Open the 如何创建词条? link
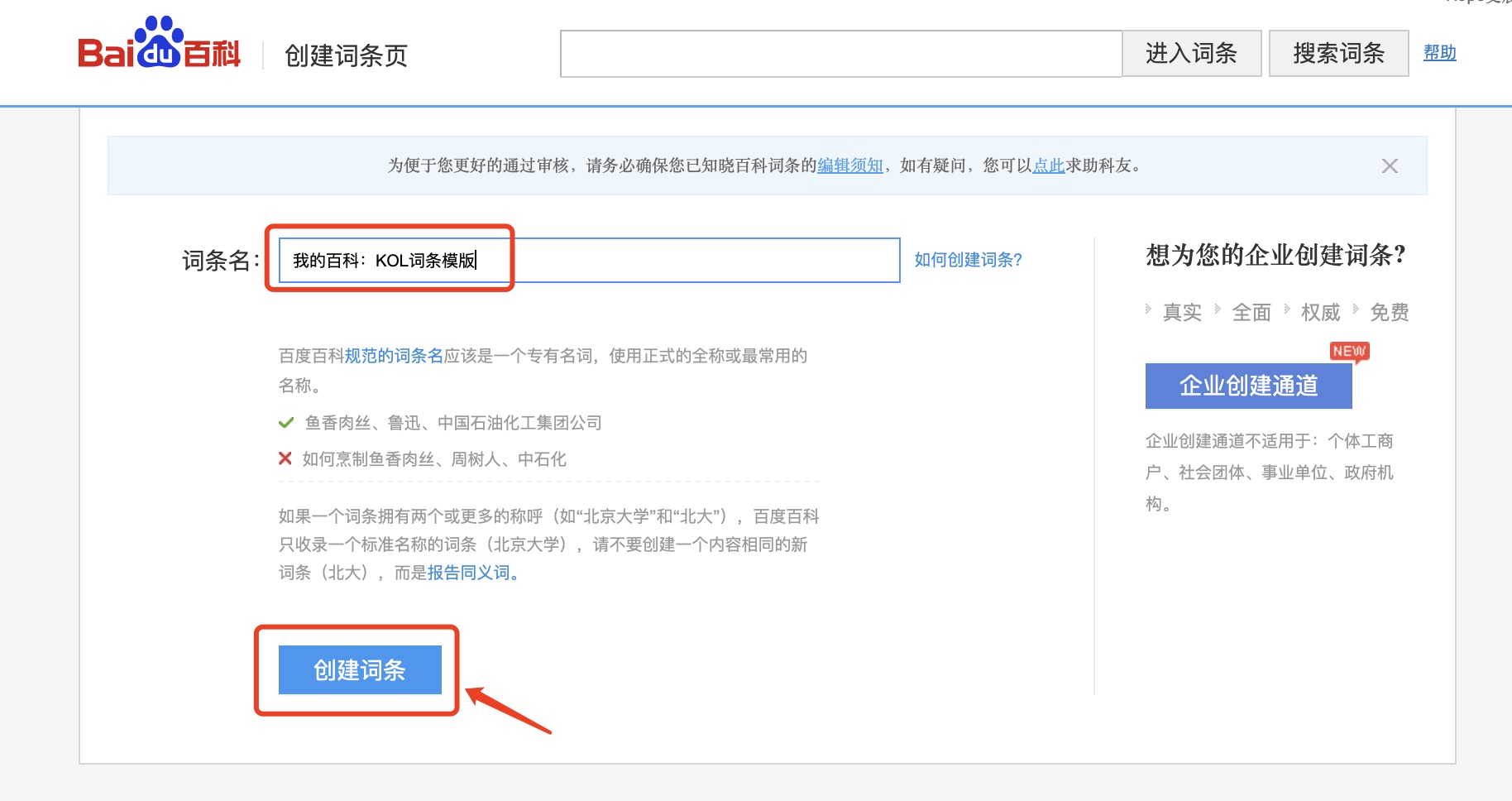The width and height of the screenshot is (1512, 801). pos(969,260)
